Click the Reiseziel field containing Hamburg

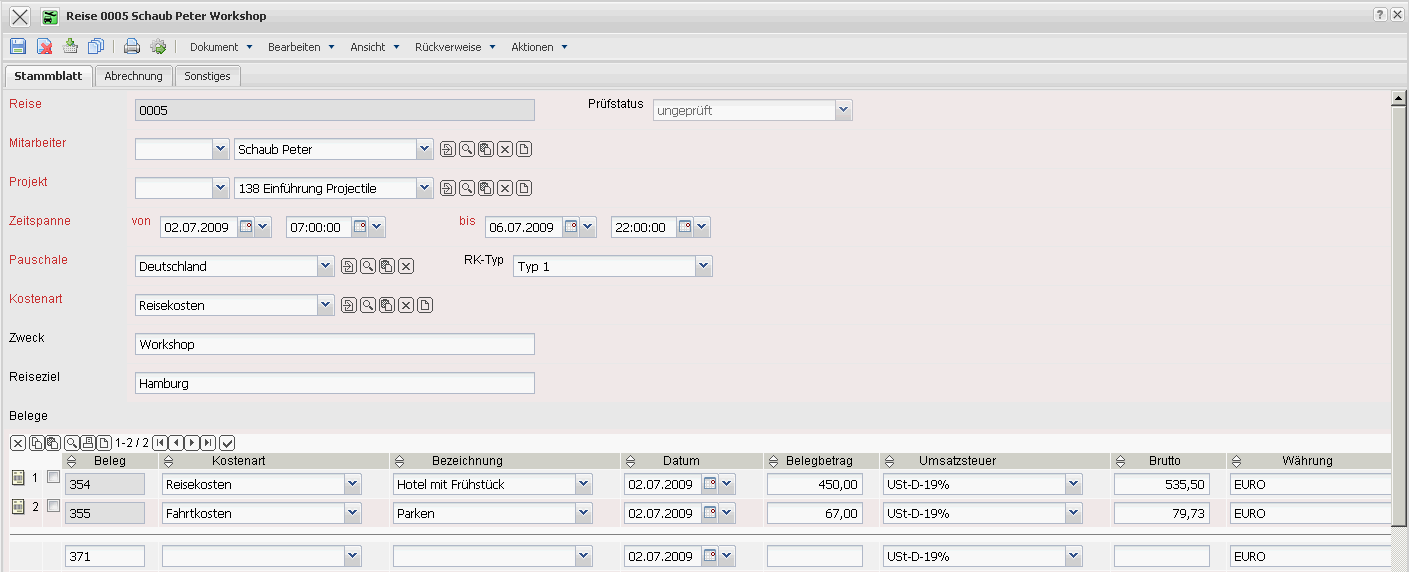click(x=334, y=383)
